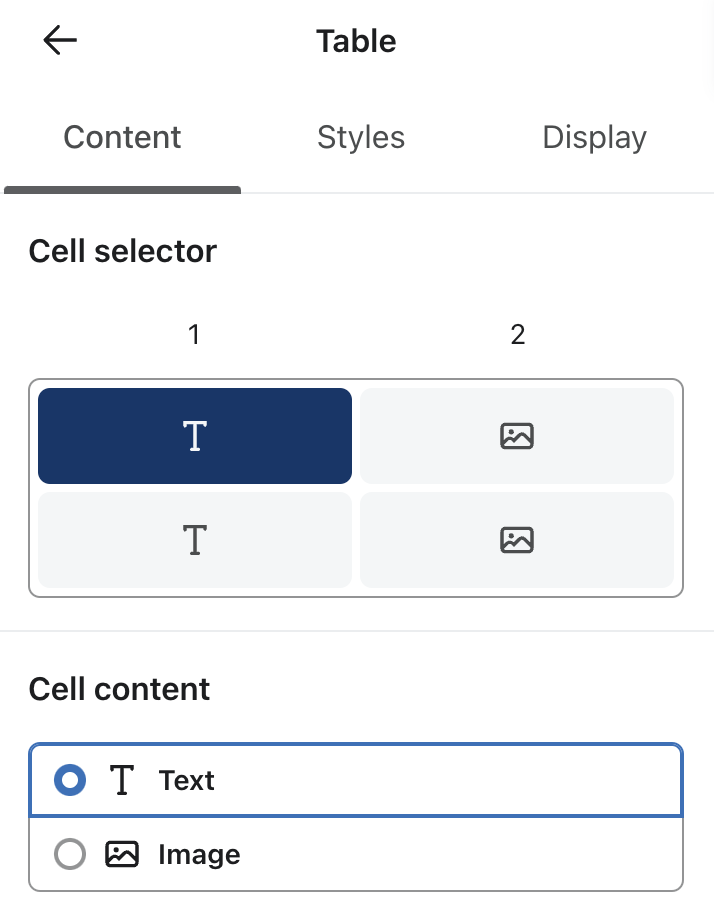Switch to the Display tab
This screenshot has height=920, width=714.
pos(594,137)
